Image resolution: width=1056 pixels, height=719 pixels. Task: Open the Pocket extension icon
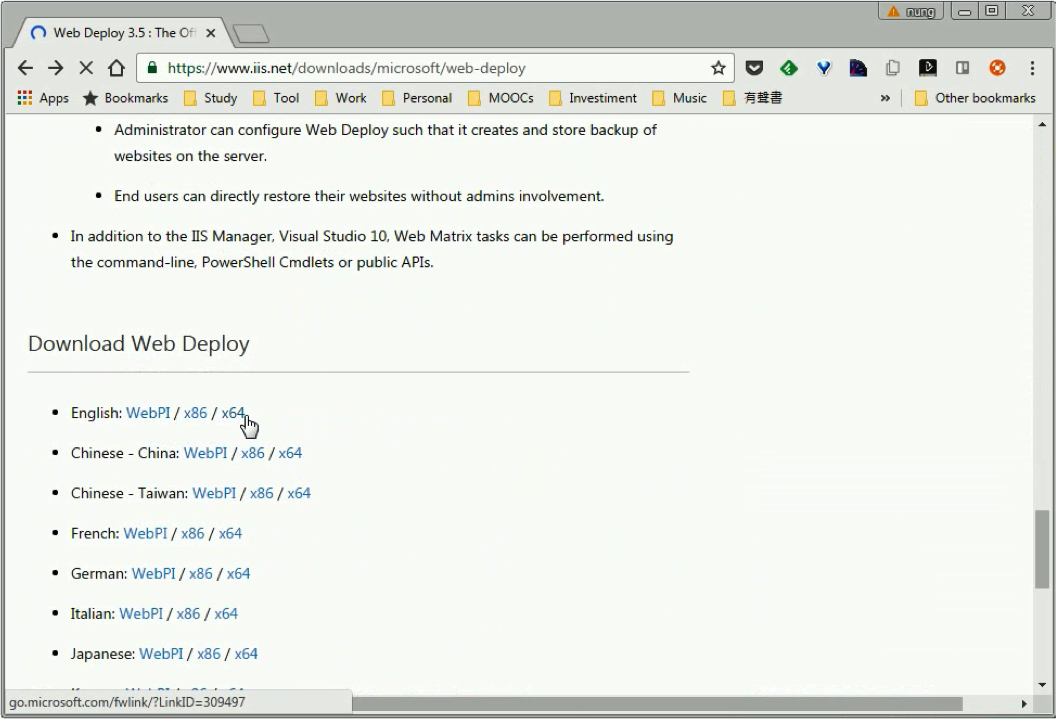(754, 68)
